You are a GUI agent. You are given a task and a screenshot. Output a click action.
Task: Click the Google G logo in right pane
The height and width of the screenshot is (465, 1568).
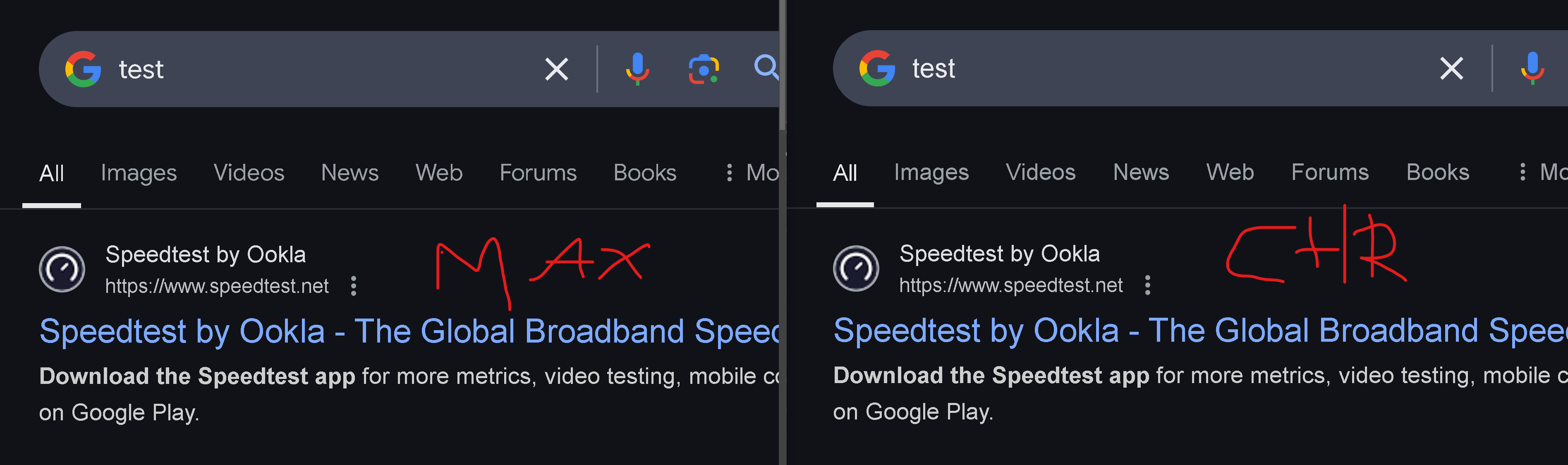tap(877, 68)
